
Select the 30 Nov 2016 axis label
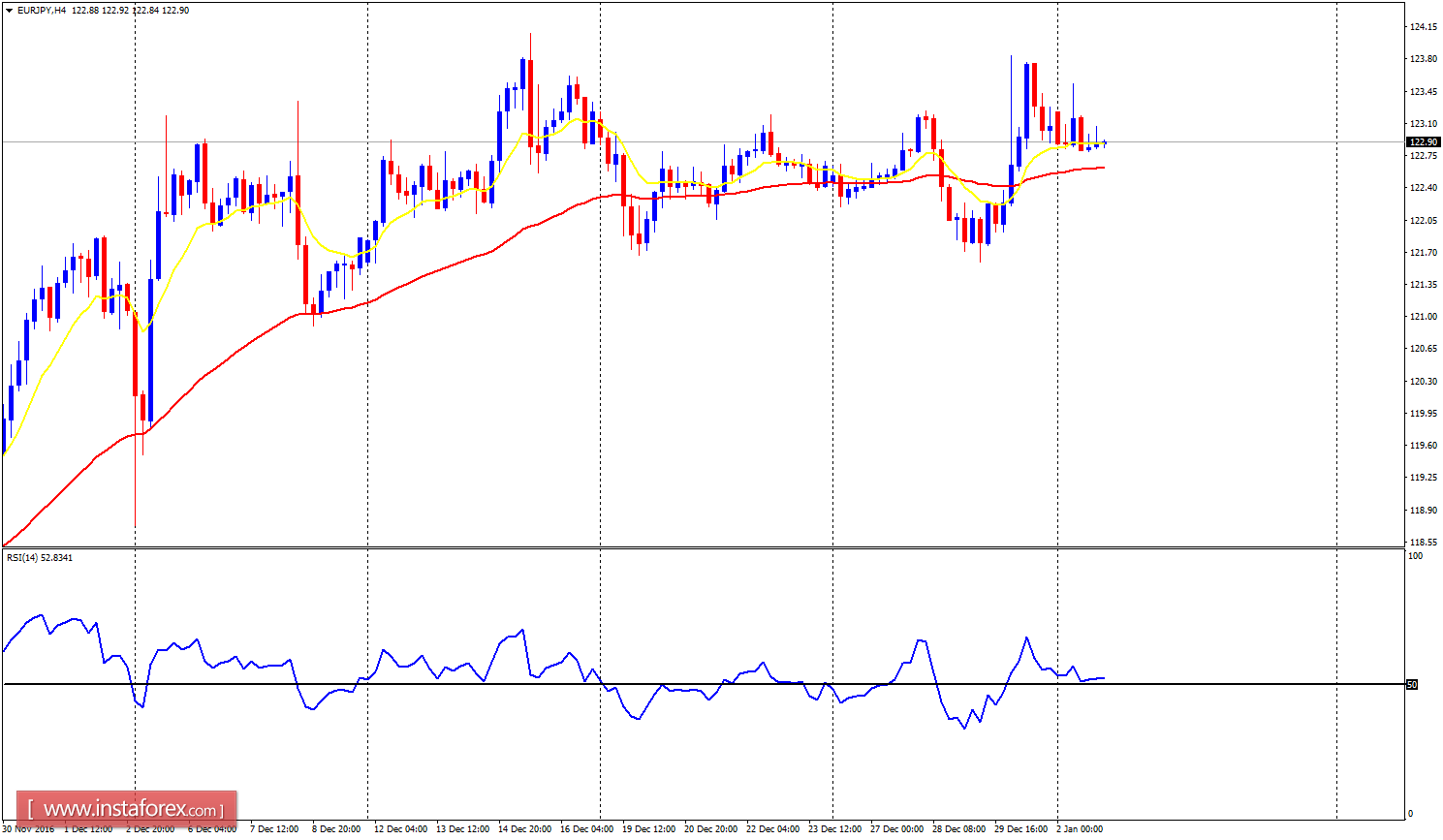pos(26,830)
